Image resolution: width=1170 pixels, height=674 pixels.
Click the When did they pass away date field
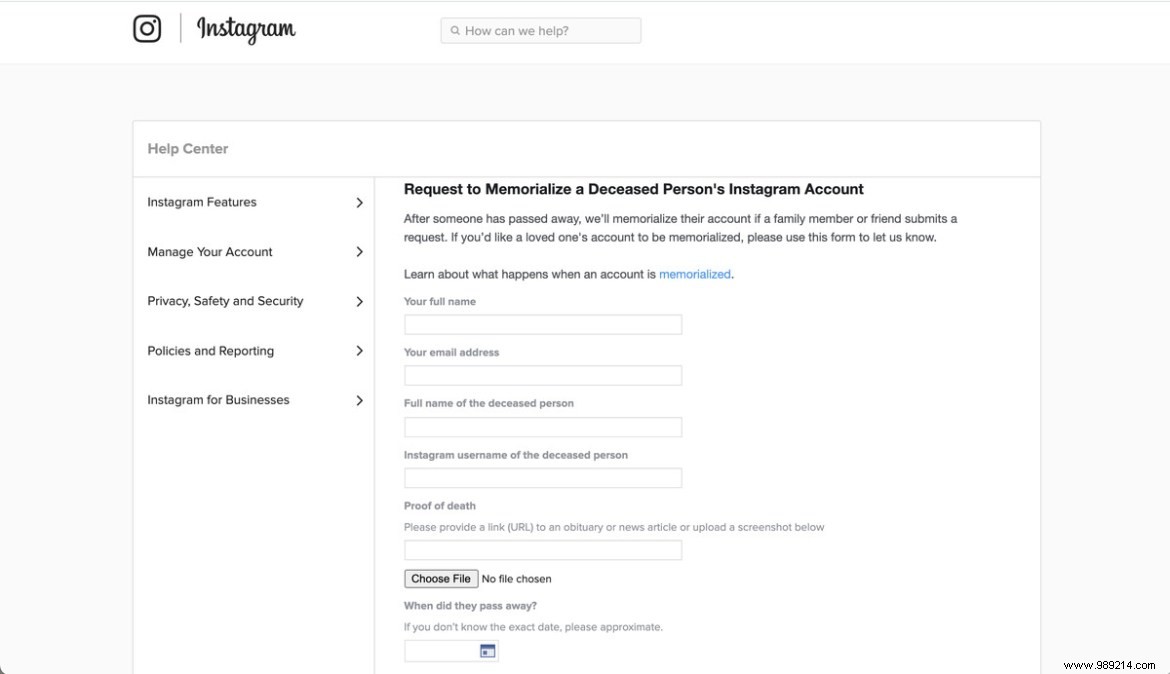(x=440, y=650)
